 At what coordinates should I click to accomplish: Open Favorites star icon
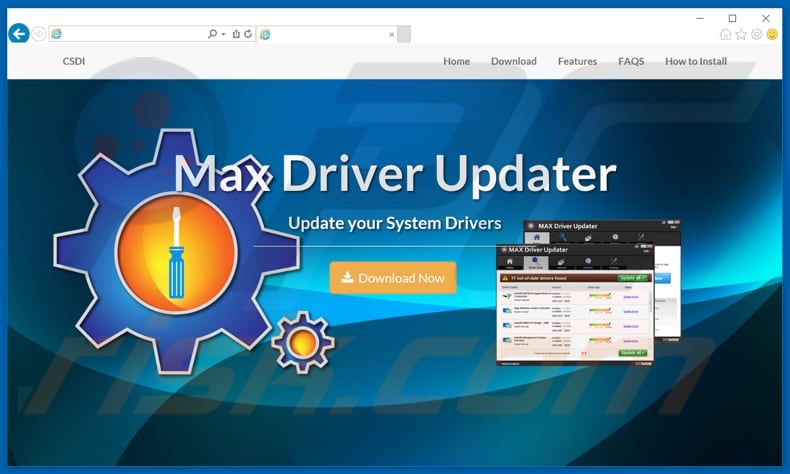tap(741, 34)
